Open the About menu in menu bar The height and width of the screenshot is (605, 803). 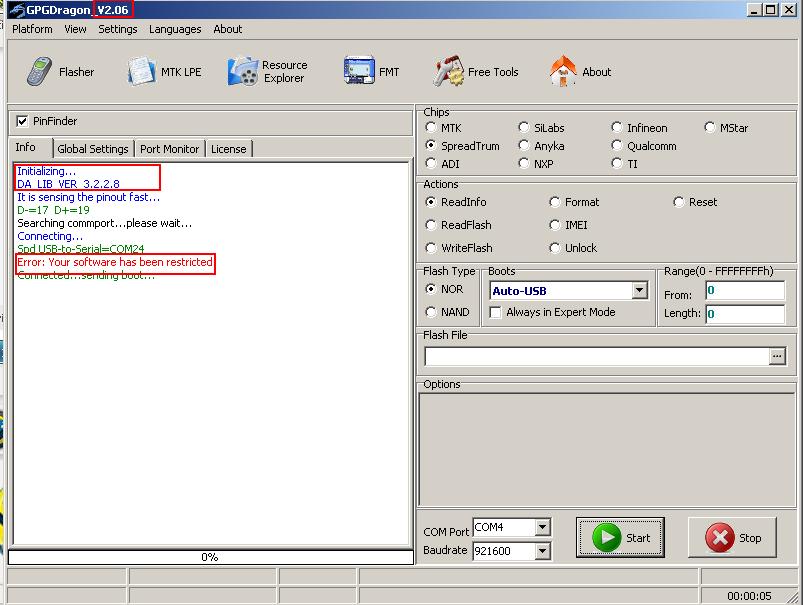click(228, 29)
